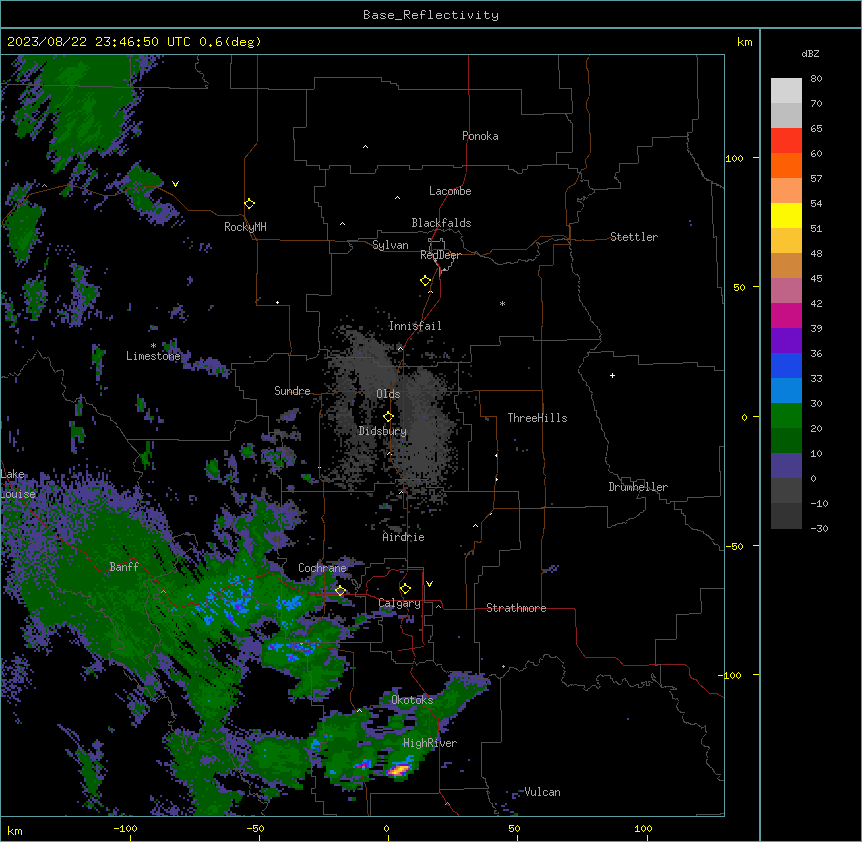Click the Calgary label
862x842 pixels.
point(400,603)
